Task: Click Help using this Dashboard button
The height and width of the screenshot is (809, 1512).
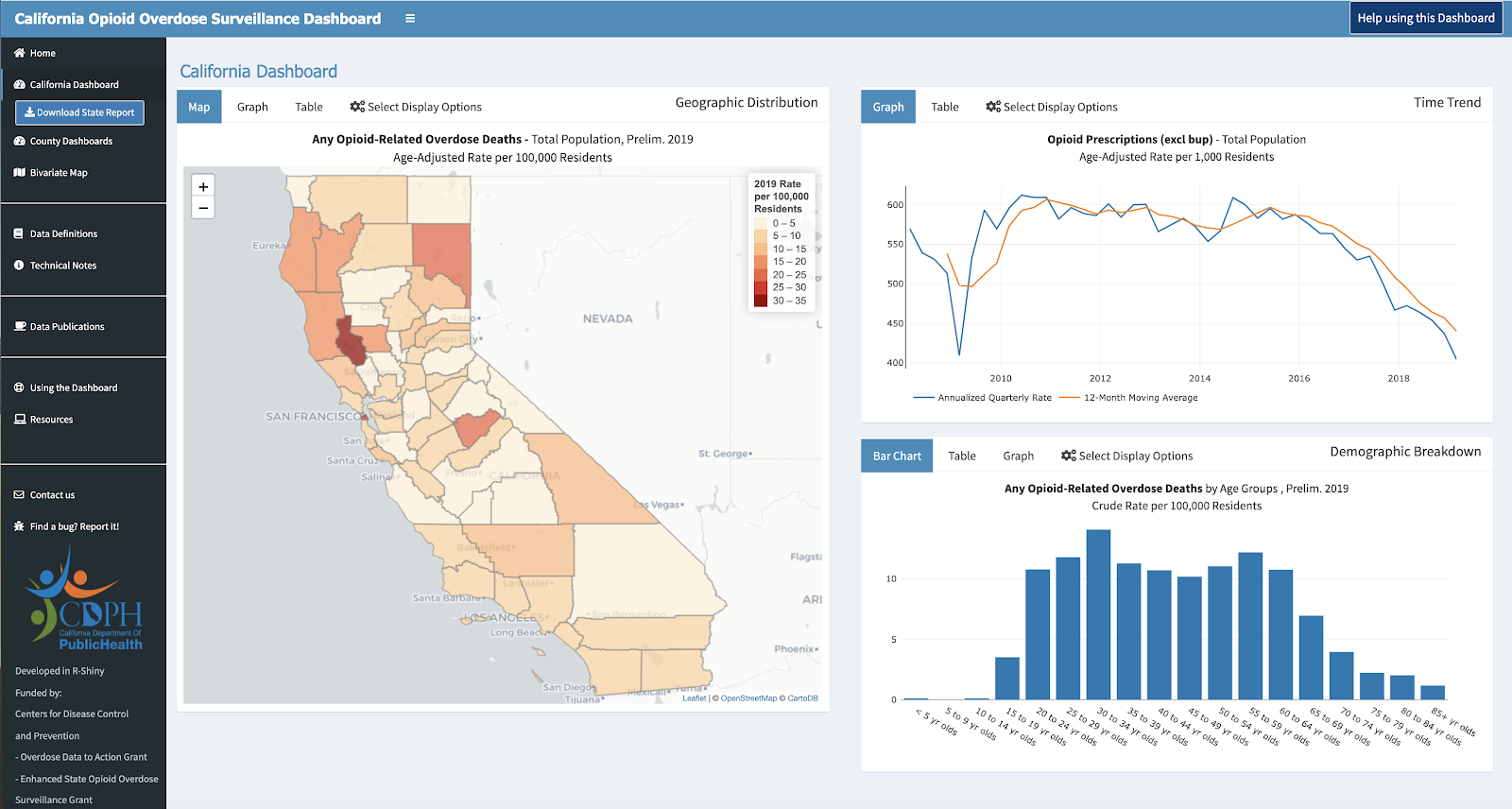Action: (1425, 18)
